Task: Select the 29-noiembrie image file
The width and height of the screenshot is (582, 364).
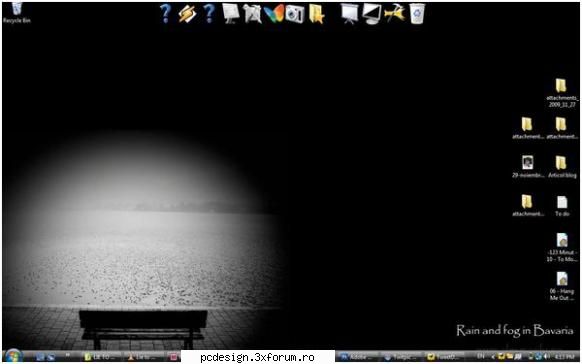Action: (527, 167)
